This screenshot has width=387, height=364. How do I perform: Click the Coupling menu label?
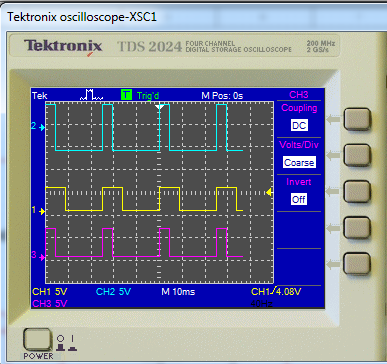point(299,108)
